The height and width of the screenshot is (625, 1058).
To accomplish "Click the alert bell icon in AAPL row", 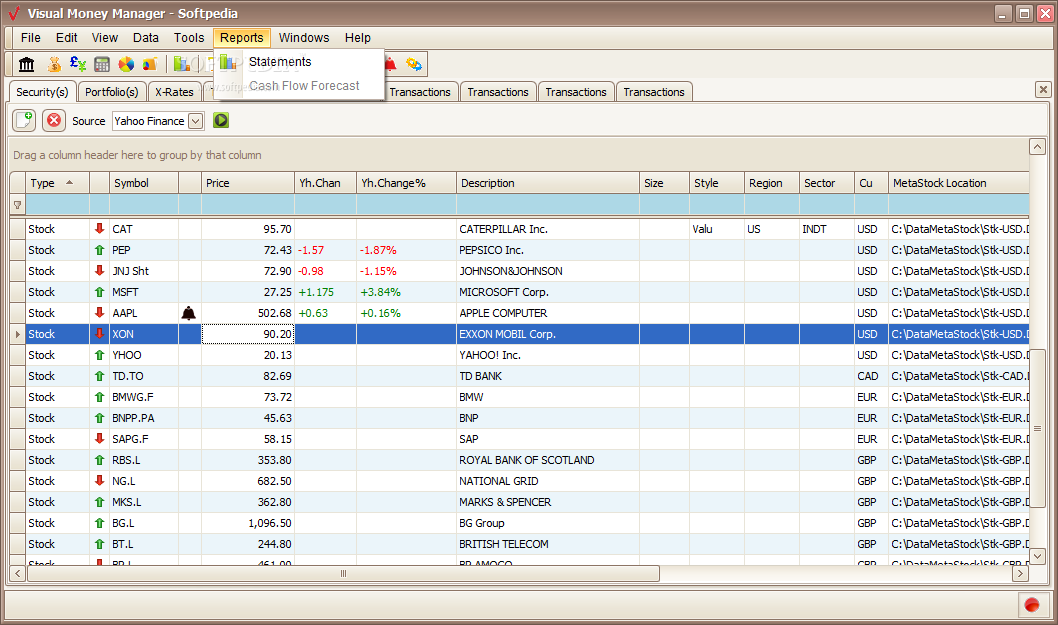I will point(189,313).
